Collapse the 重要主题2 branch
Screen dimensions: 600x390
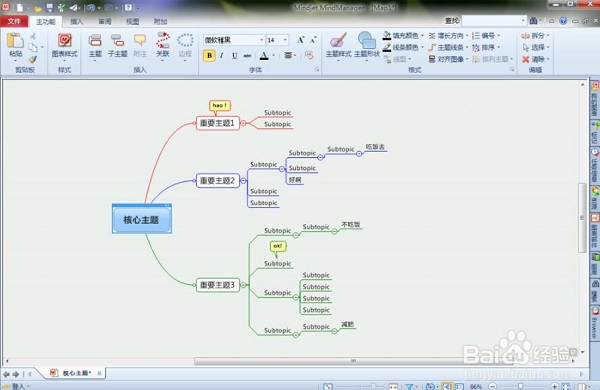click(243, 181)
